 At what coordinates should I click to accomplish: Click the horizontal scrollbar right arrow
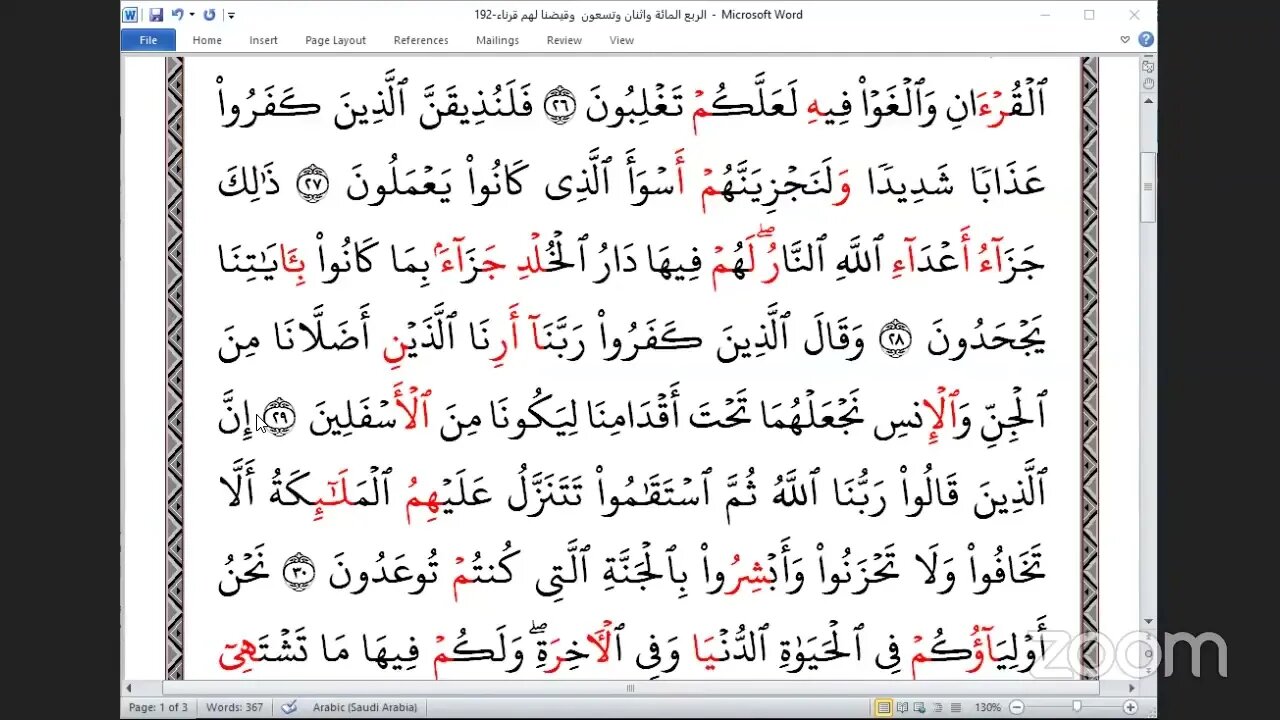coord(1131,688)
